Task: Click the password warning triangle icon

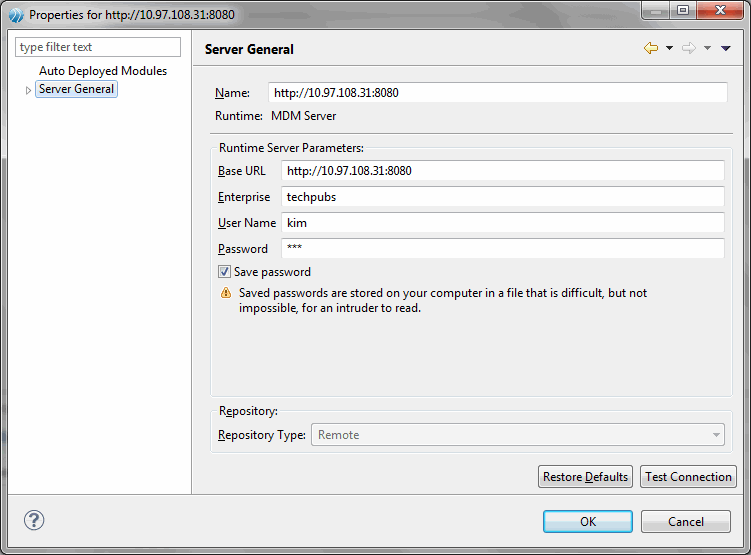Action: point(226,293)
